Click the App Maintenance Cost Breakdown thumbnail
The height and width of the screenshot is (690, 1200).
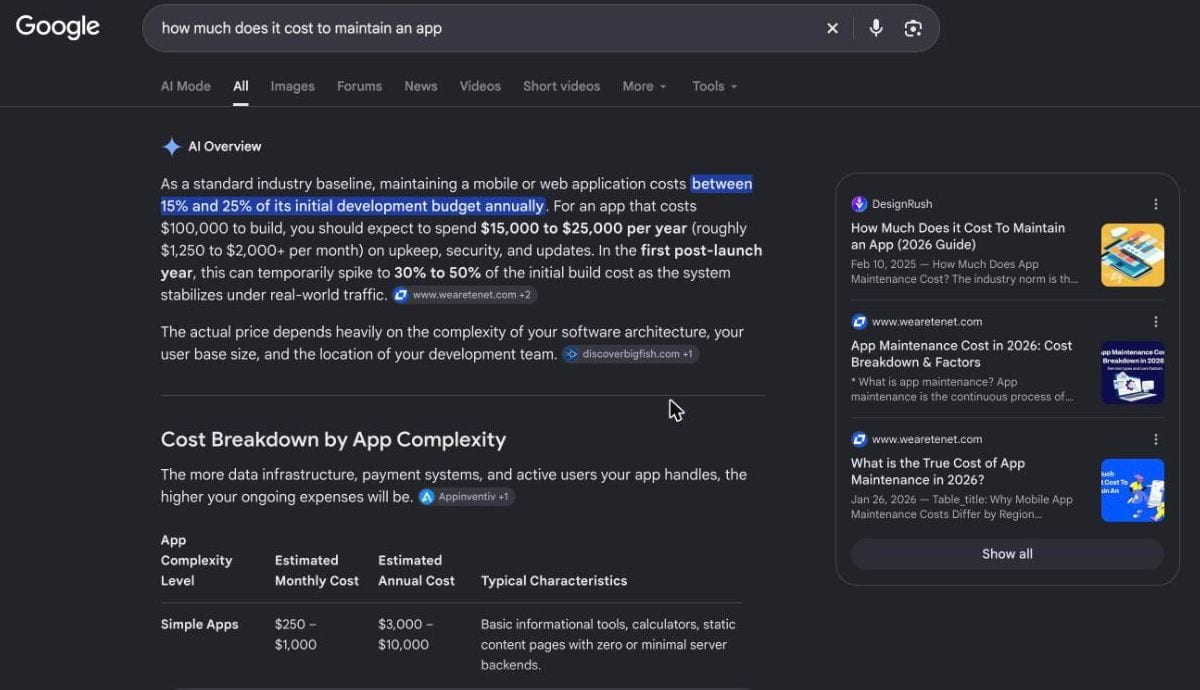point(1132,373)
